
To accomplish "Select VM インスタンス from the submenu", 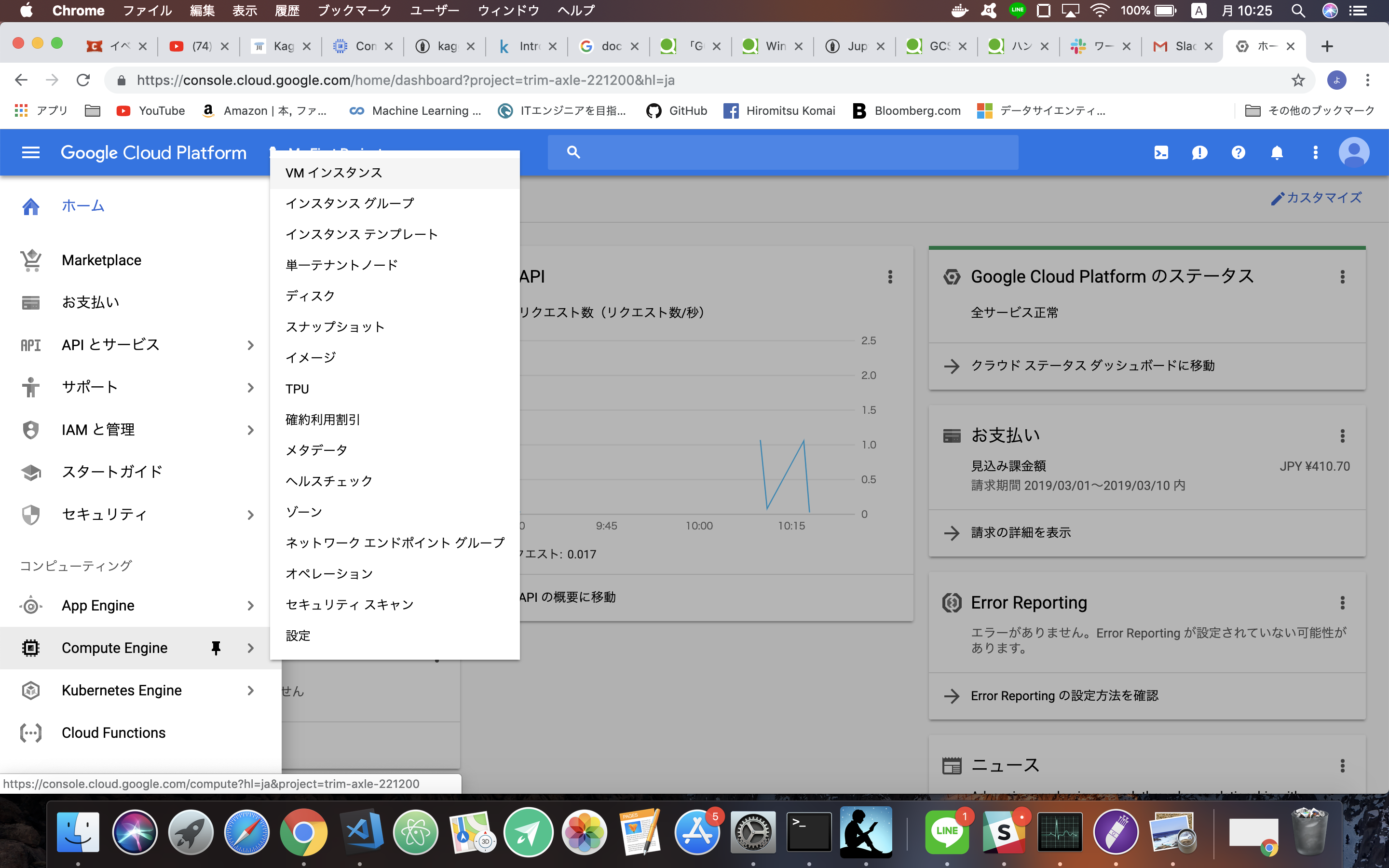I will coord(395,173).
